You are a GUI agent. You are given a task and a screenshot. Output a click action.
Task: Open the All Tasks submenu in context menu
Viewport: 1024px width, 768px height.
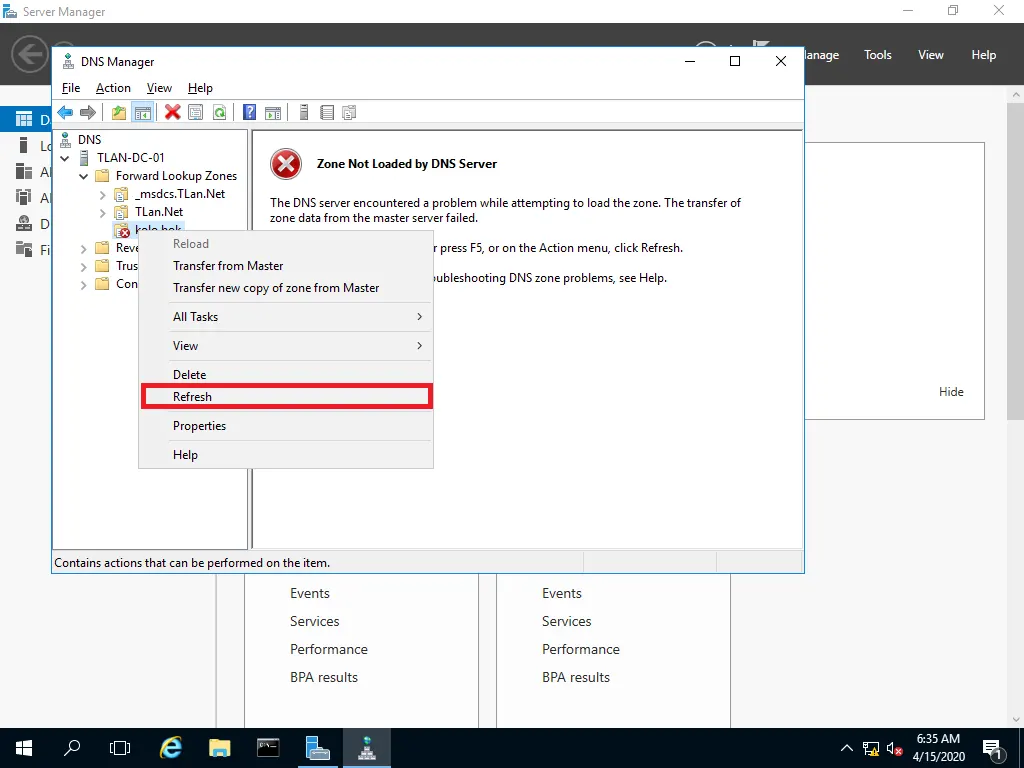pyautogui.click(x=286, y=317)
